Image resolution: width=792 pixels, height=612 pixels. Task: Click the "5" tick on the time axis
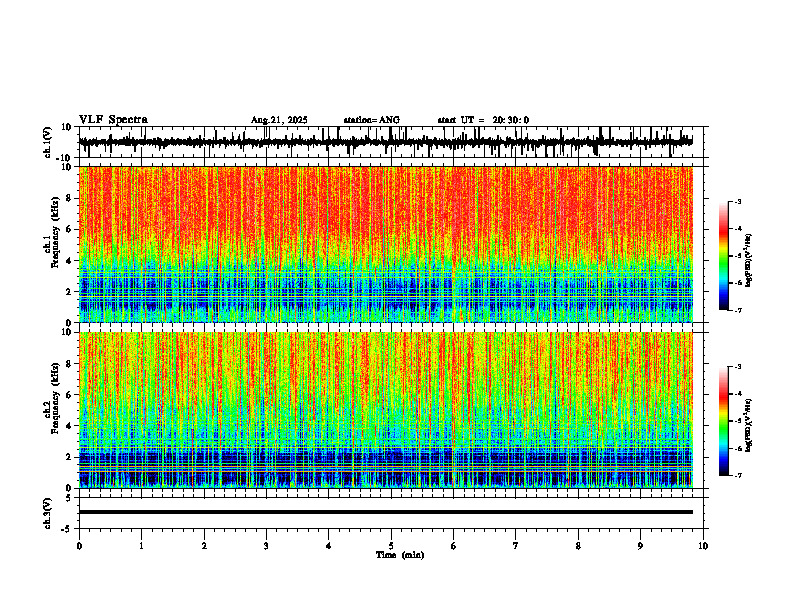point(391,546)
